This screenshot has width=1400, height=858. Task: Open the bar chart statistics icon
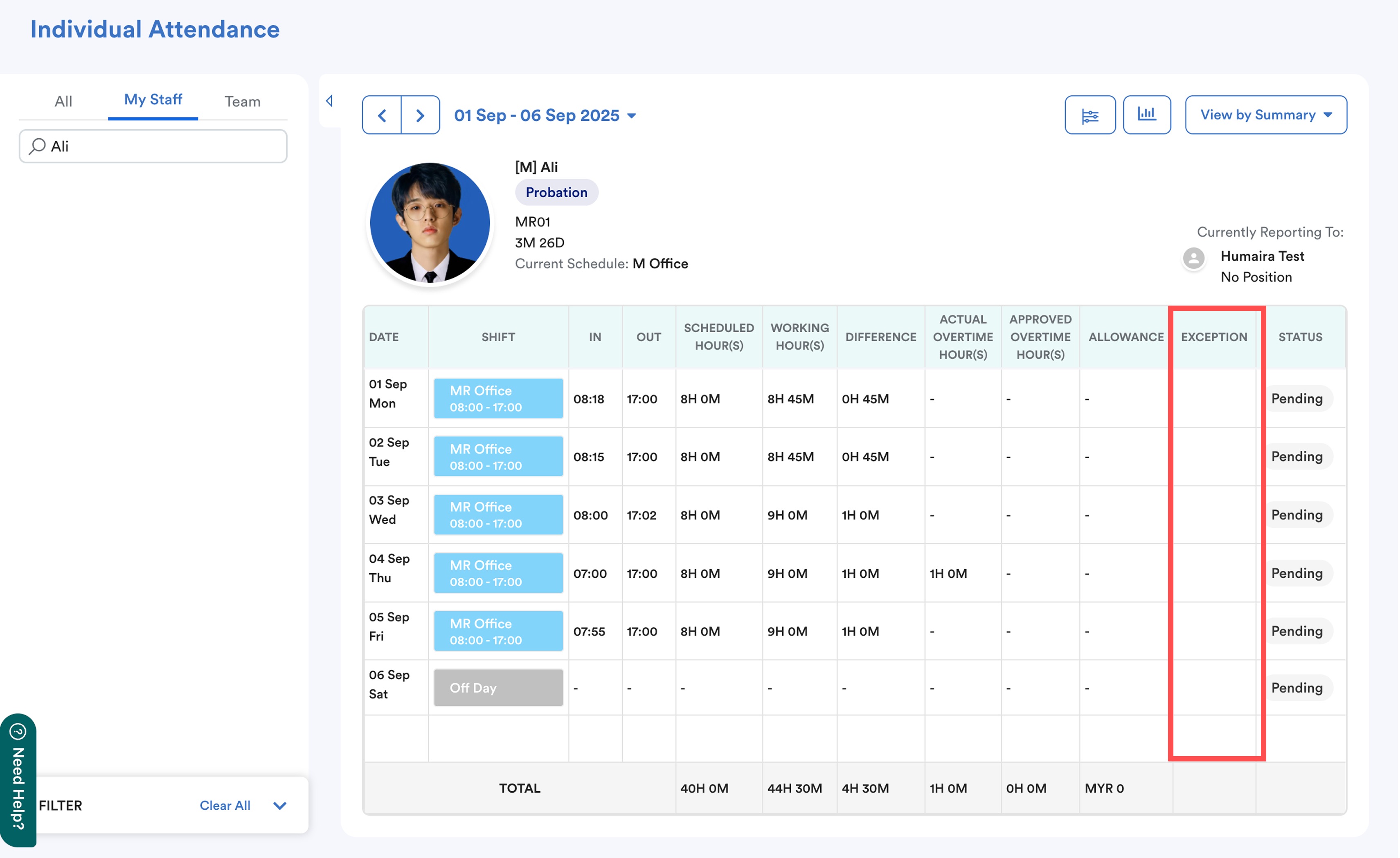pyautogui.click(x=1147, y=114)
